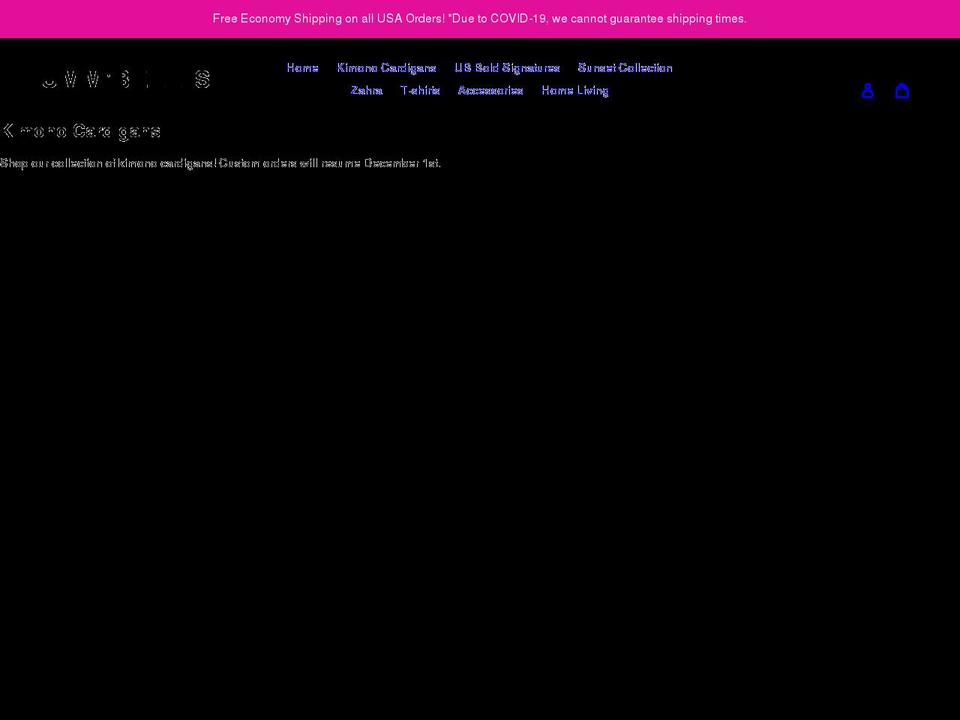
Task: Open the US Sold Signatures menu item
Action: [507, 68]
